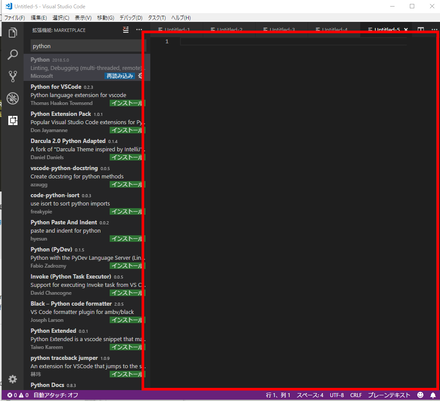The width and height of the screenshot is (440, 401).
Task: Open the 選択(C) menu
Action: tap(61, 18)
